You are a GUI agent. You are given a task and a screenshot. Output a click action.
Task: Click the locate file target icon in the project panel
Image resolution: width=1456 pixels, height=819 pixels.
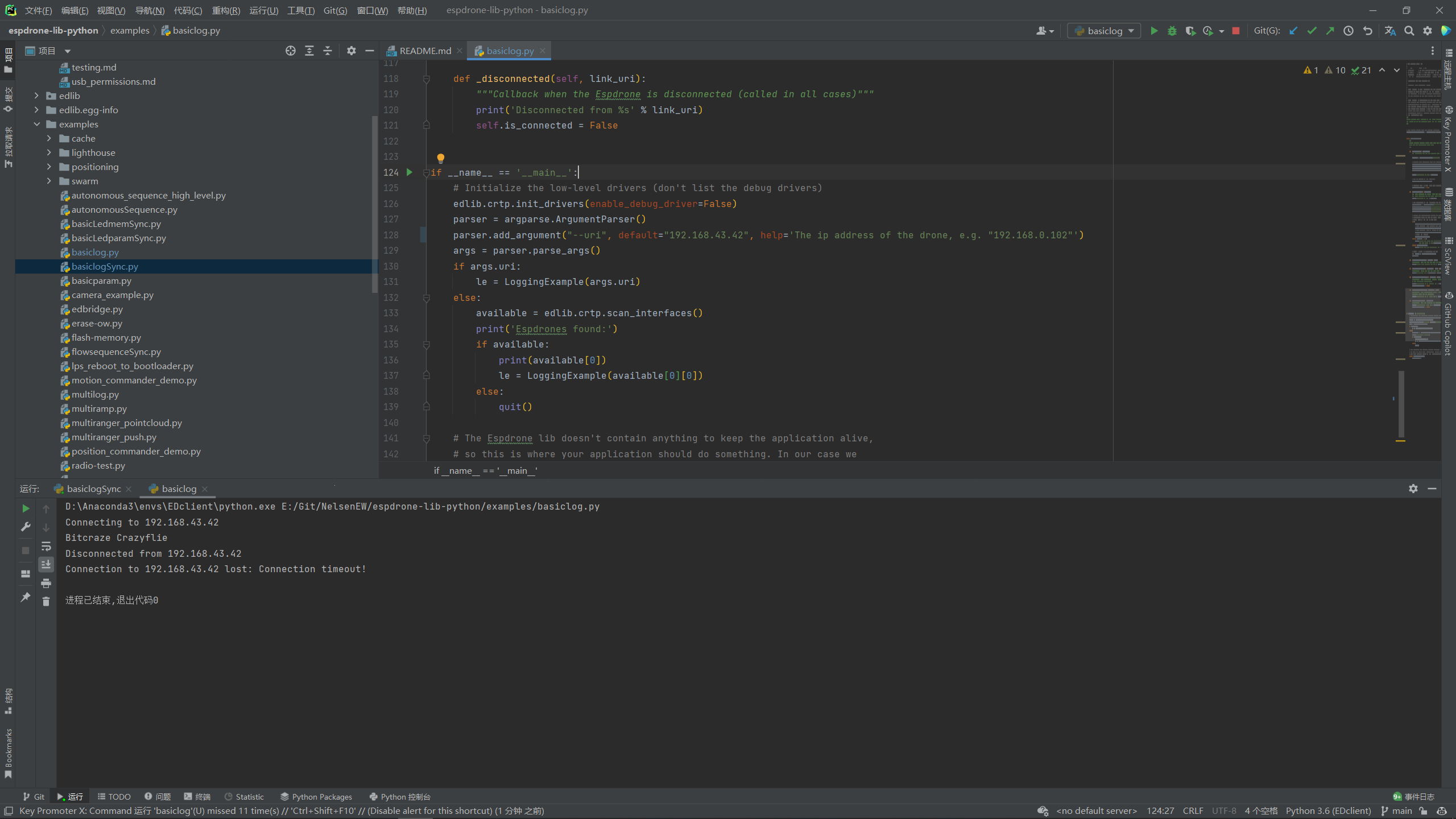pyautogui.click(x=291, y=51)
